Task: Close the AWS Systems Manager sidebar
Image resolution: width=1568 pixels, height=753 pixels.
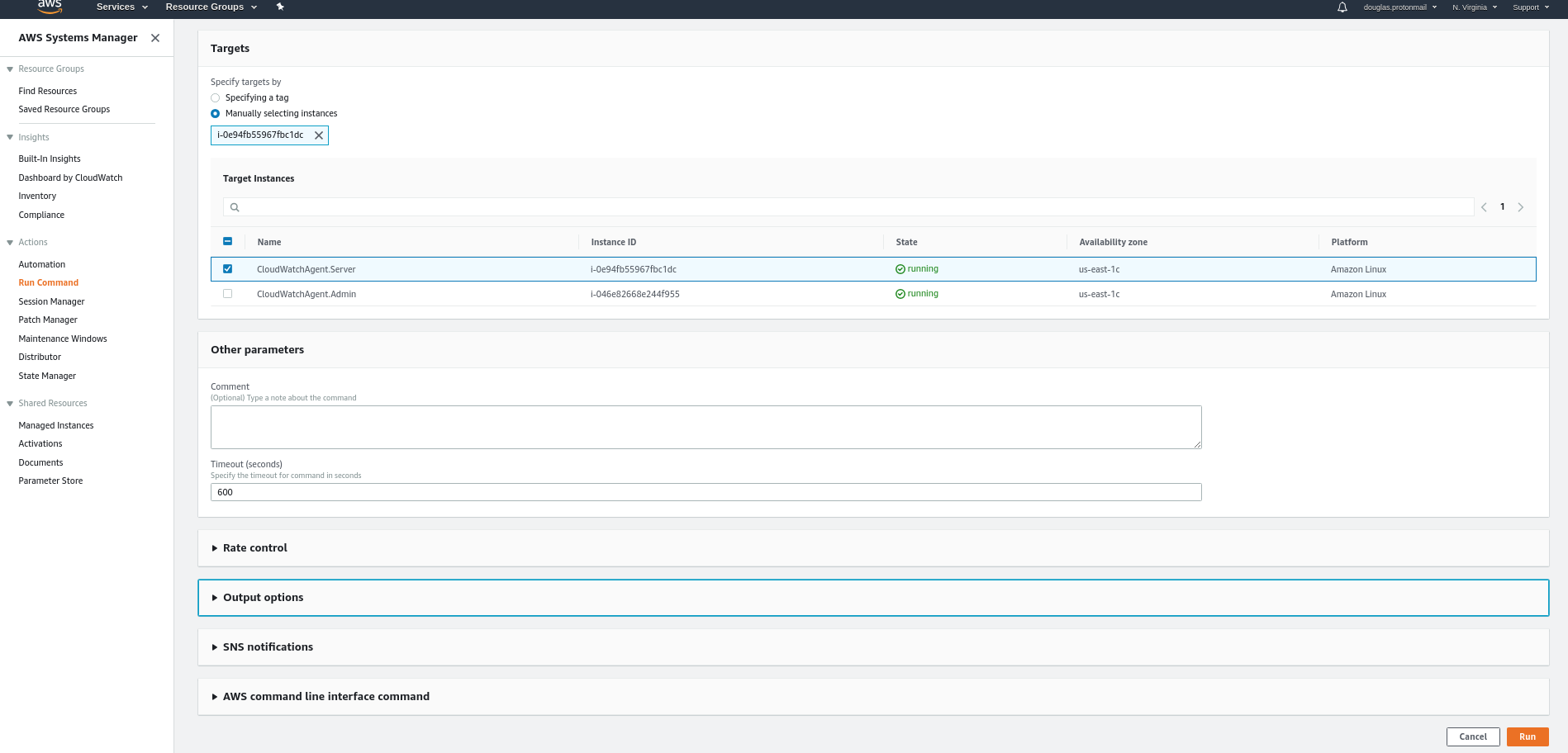Action: click(155, 38)
